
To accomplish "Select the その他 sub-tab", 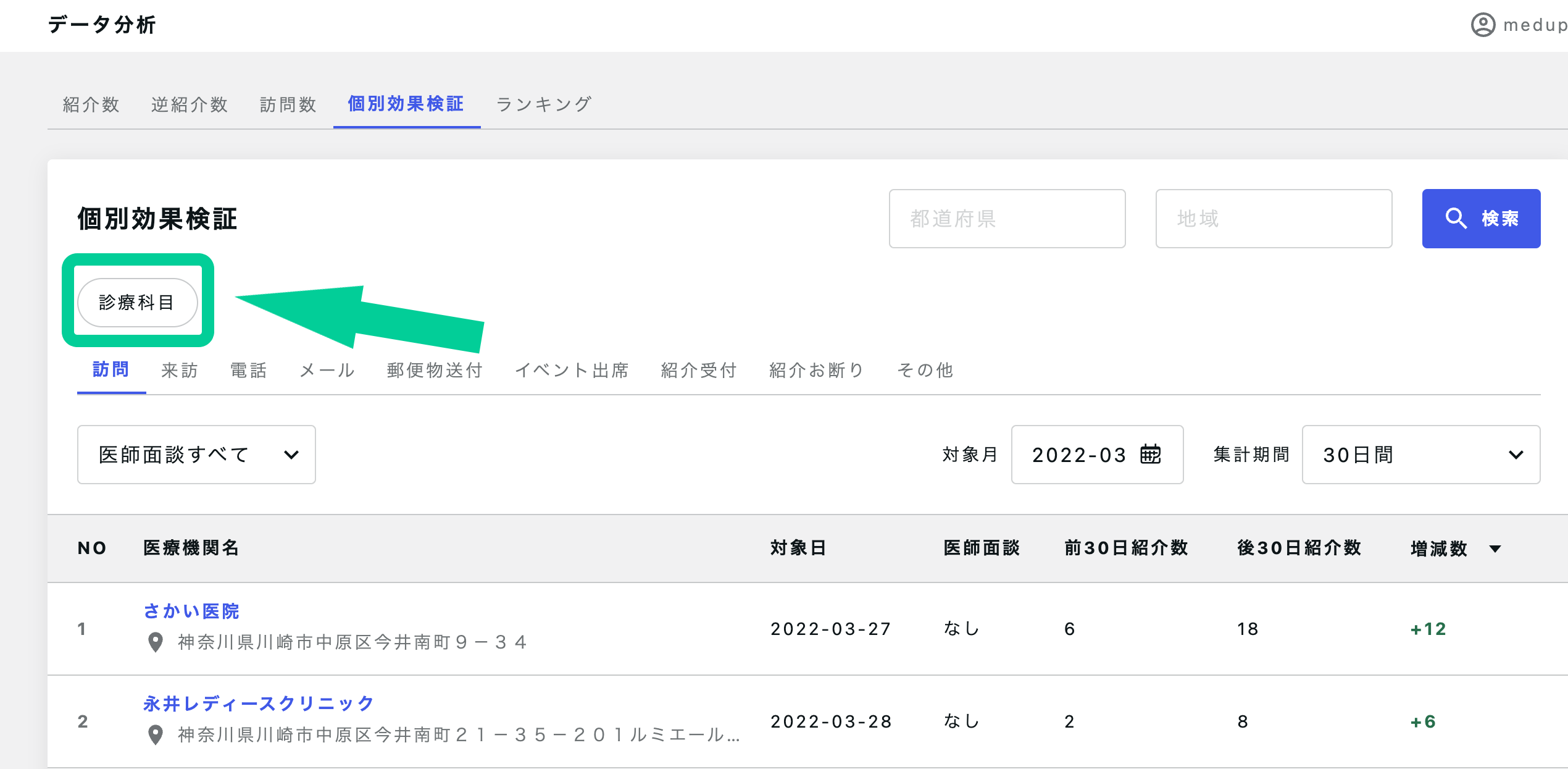I will coord(925,370).
